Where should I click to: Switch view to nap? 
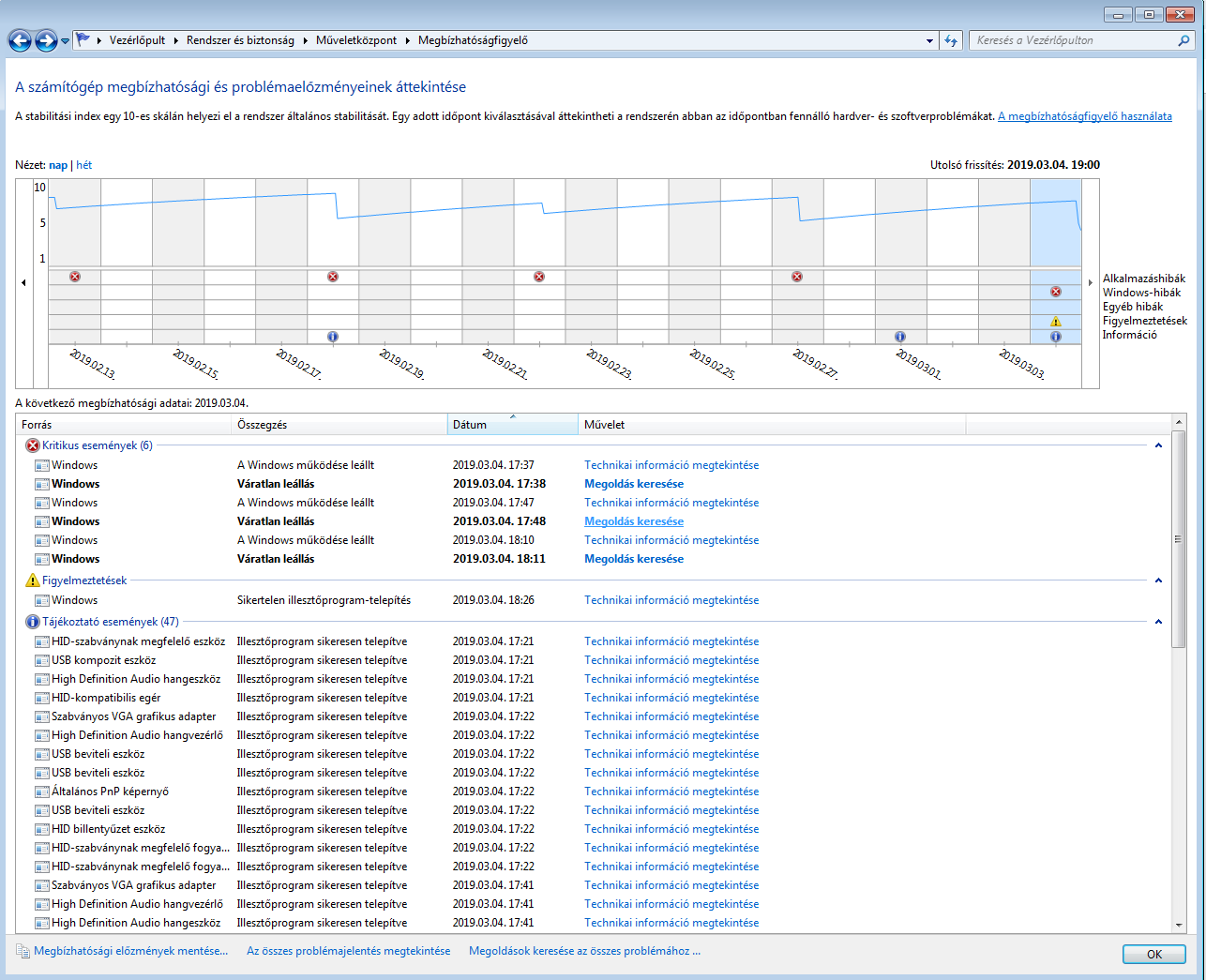click(58, 165)
